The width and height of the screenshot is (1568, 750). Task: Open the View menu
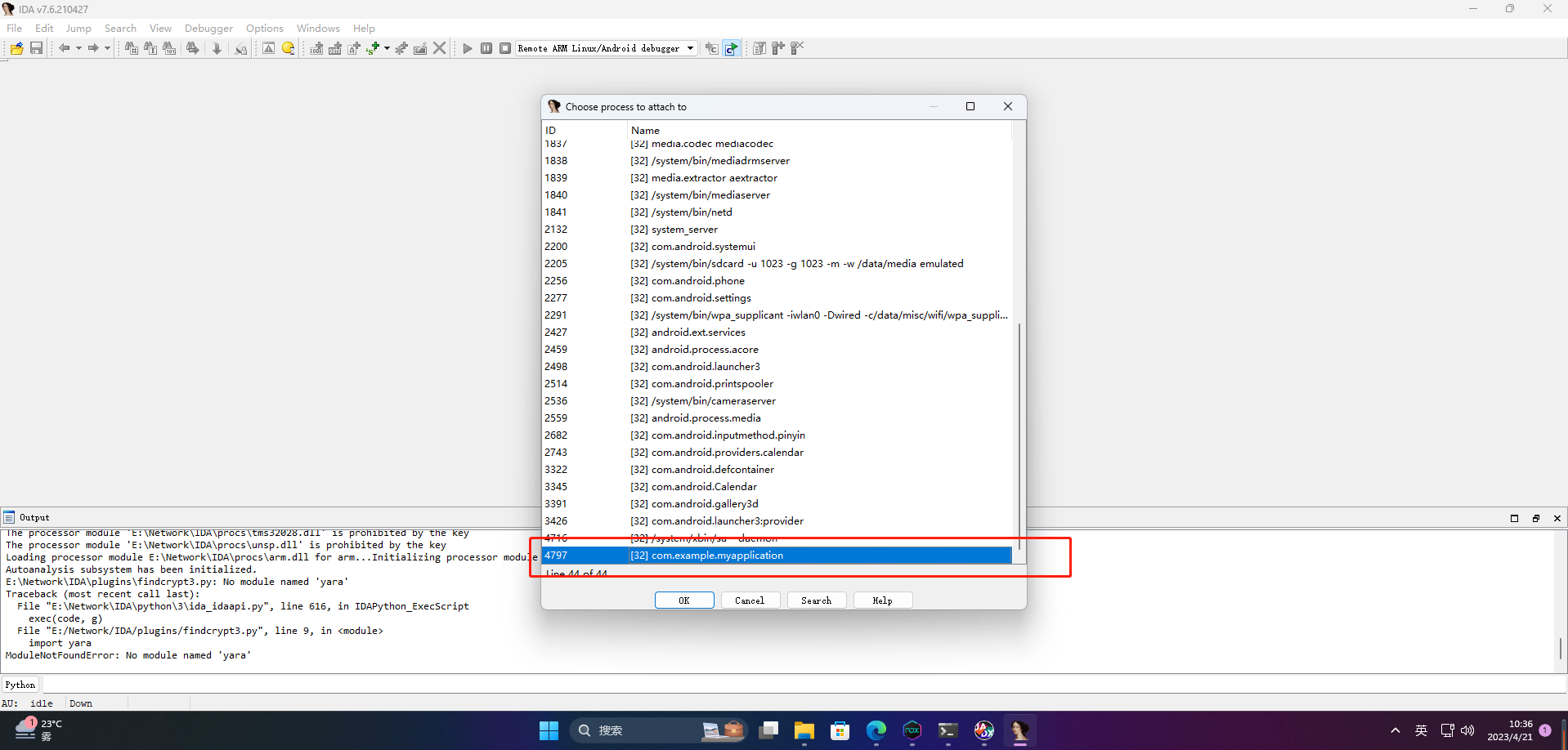tap(160, 28)
